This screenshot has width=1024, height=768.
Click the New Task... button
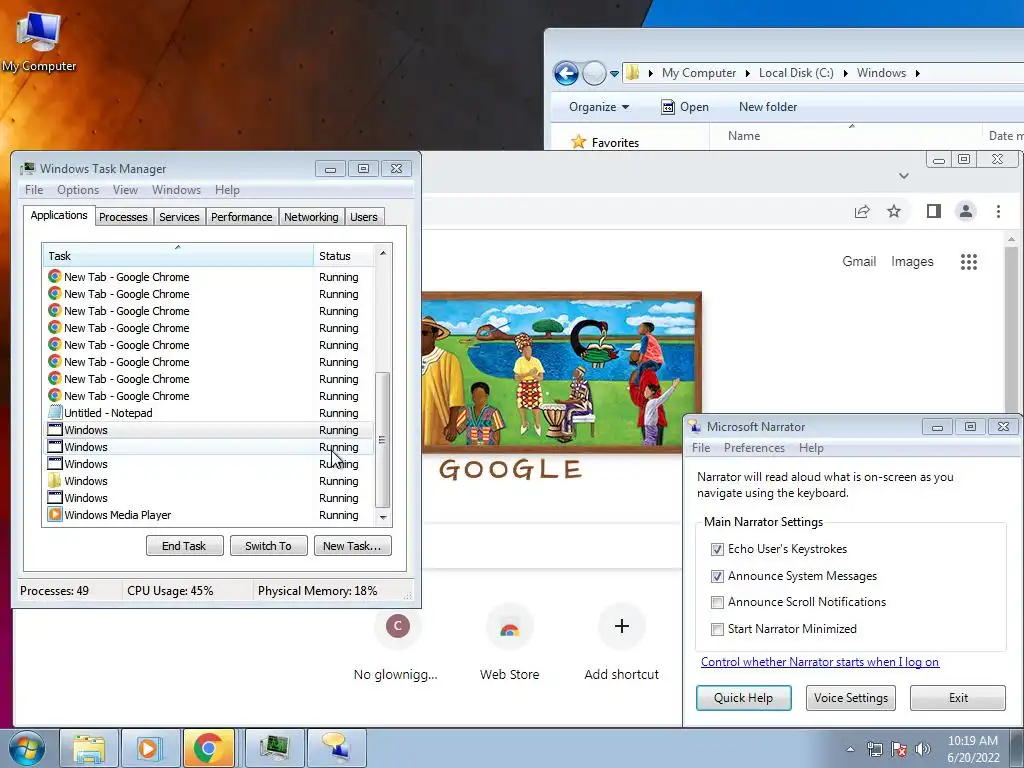[x=353, y=546]
